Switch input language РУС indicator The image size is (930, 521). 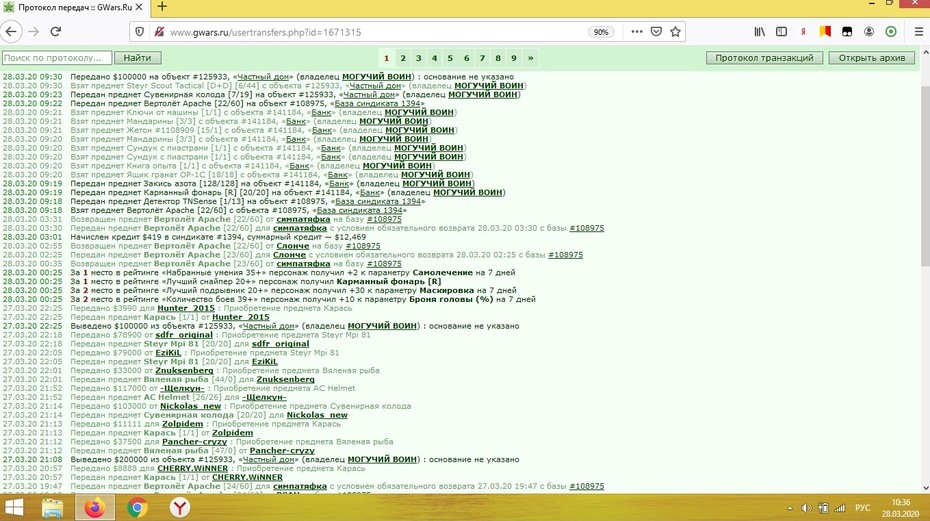coord(862,508)
